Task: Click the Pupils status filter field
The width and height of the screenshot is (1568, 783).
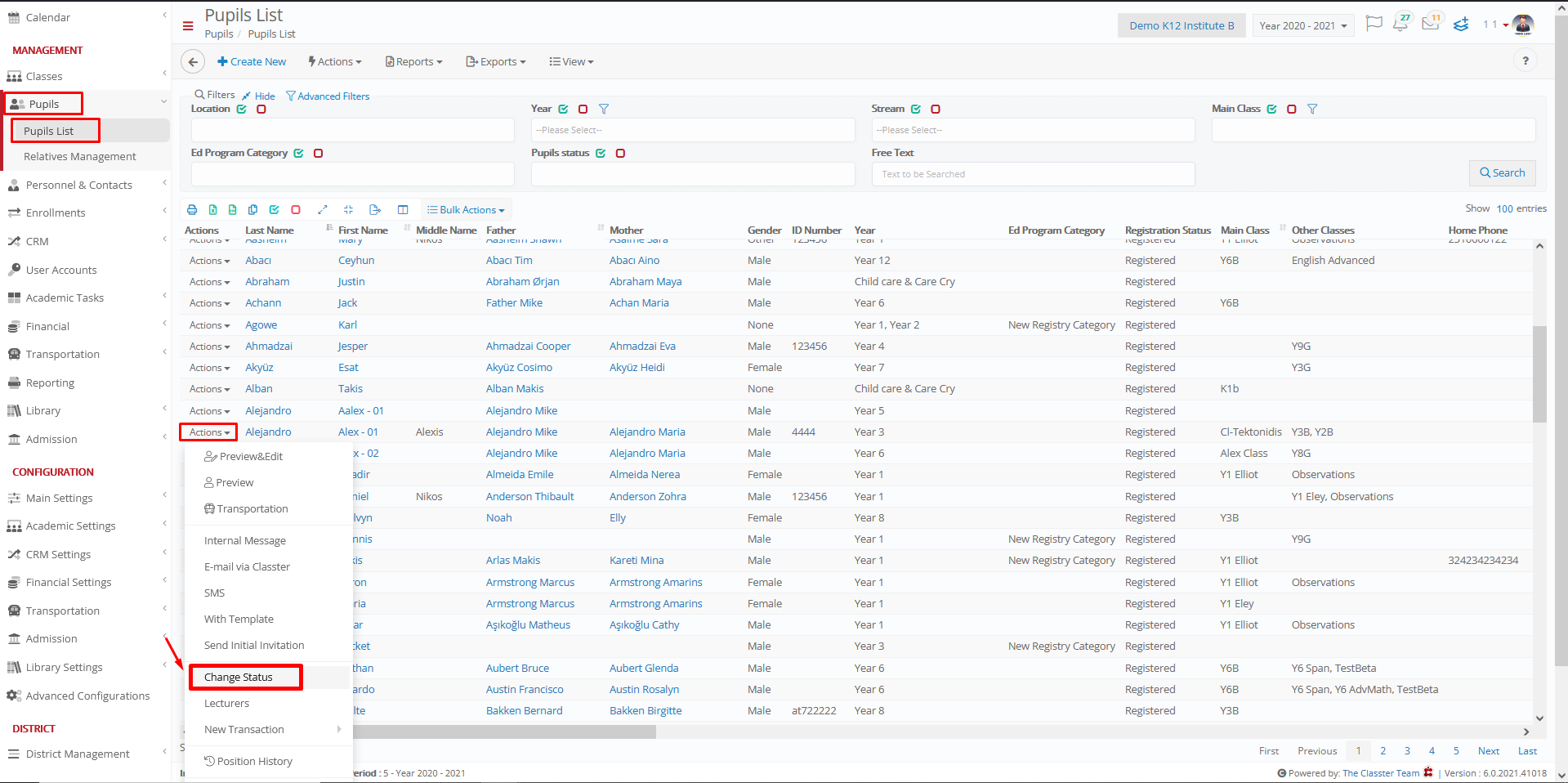Action: (693, 174)
